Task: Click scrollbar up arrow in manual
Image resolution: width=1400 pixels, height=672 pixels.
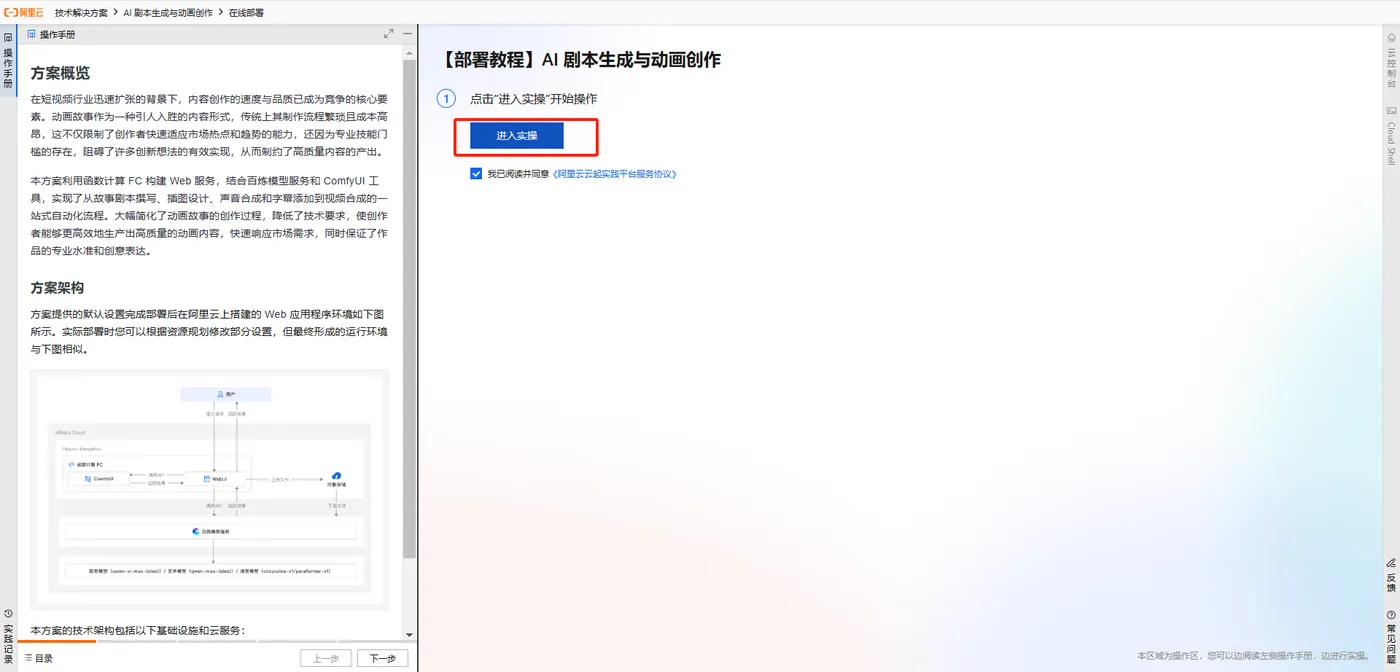Action: point(409,52)
